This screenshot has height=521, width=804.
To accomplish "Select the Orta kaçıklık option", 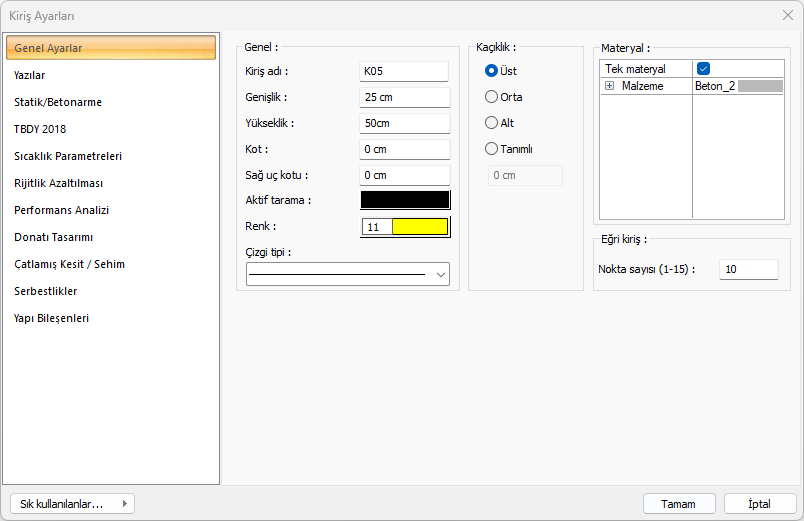I will pos(491,97).
